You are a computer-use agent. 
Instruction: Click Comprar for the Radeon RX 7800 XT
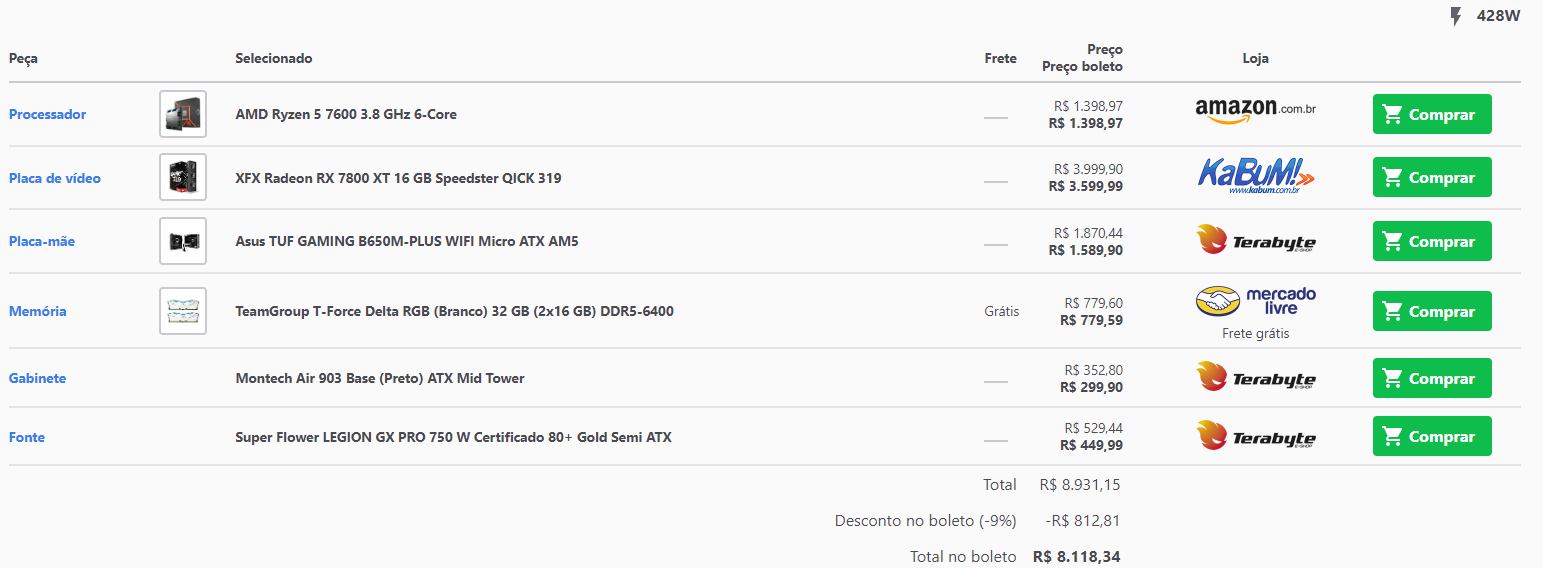[1432, 177]
